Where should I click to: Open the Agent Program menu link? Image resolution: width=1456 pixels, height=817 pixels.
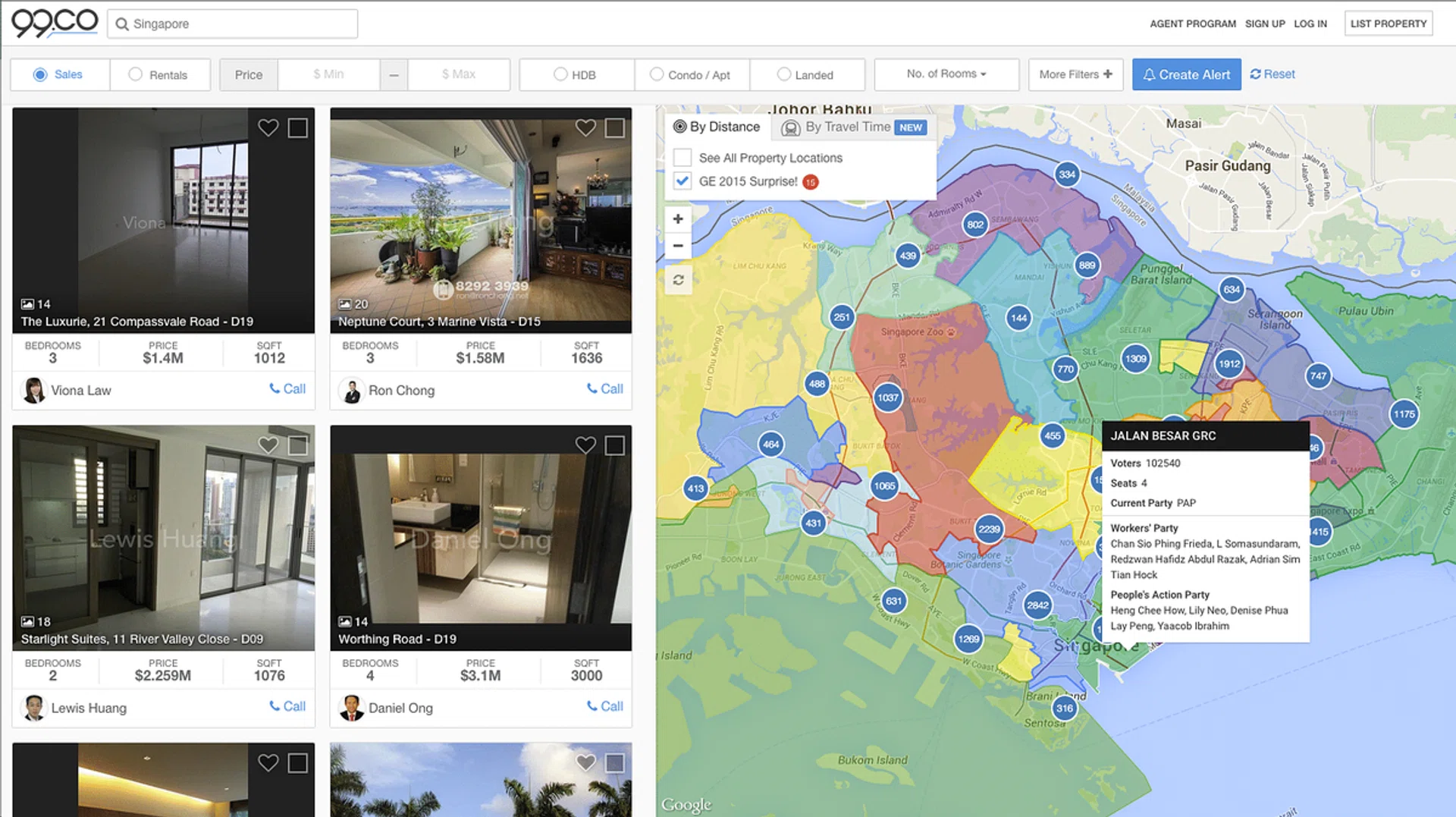1192,24
